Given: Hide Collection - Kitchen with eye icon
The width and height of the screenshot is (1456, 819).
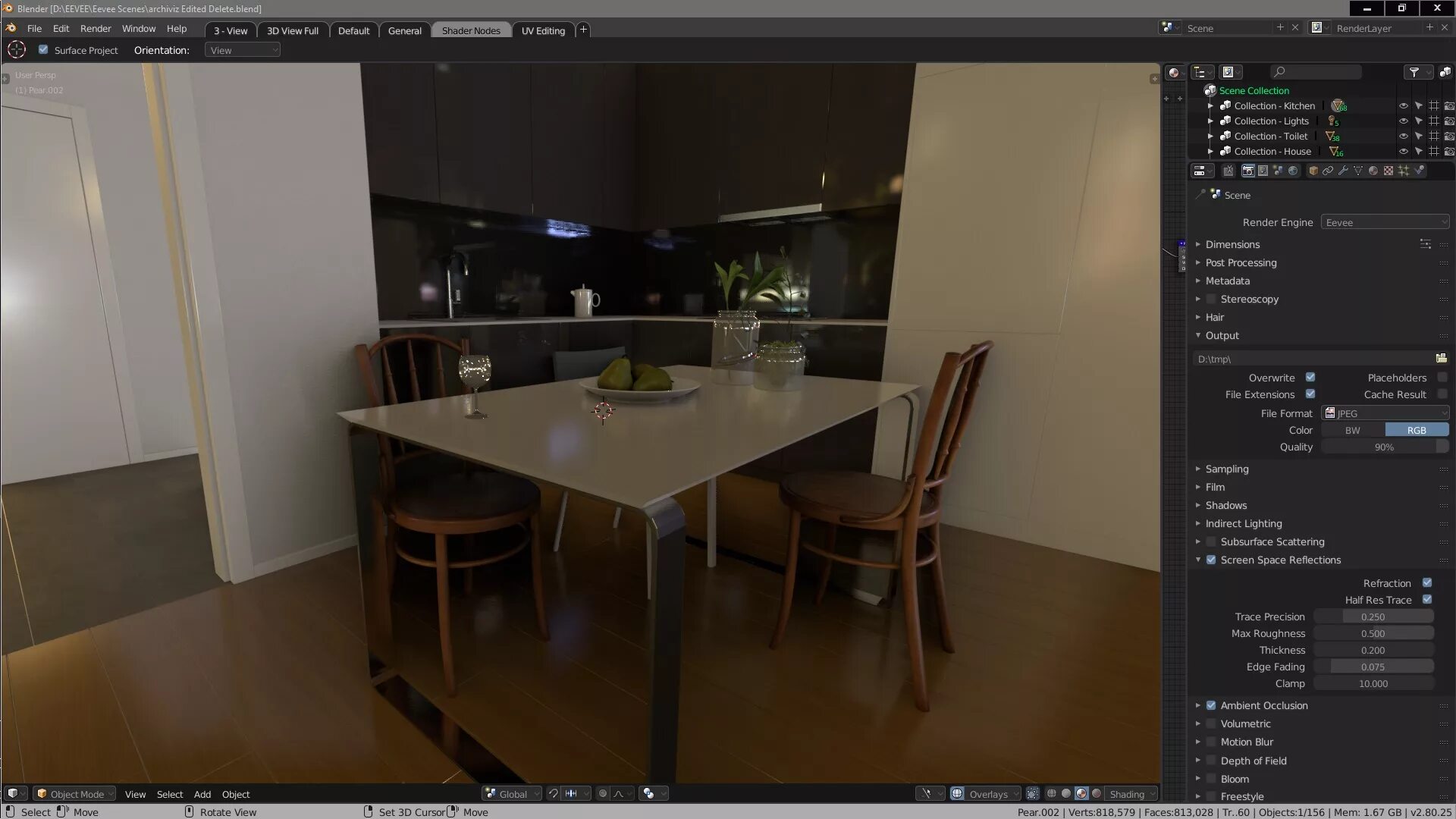Looking at the screenshot, I should click(x=1403, y=106).
